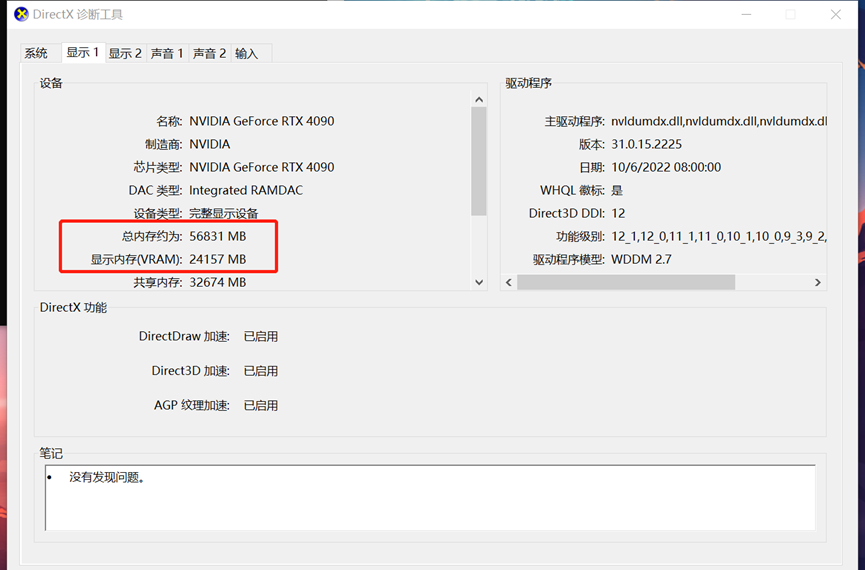
Task: Click the feature levels value 12_1,12_0
Action: pos(719,237)
